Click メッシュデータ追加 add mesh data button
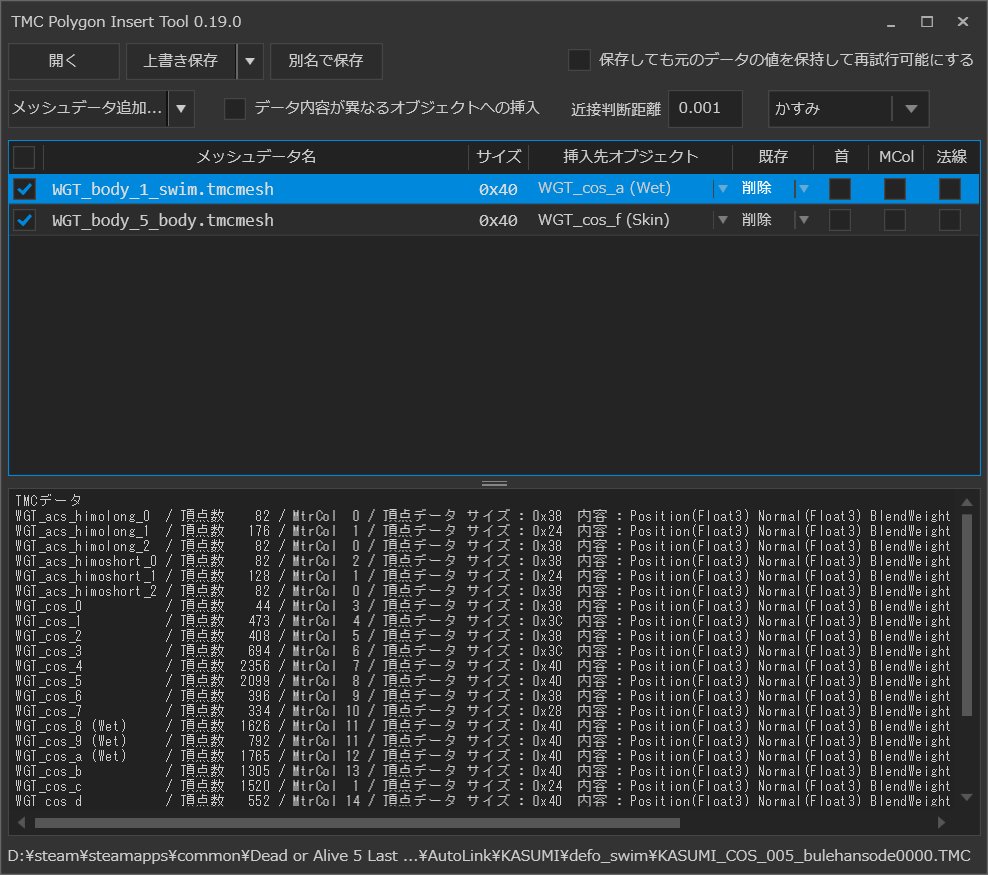Viewport: 988px width, 875px height. (88, 108)
